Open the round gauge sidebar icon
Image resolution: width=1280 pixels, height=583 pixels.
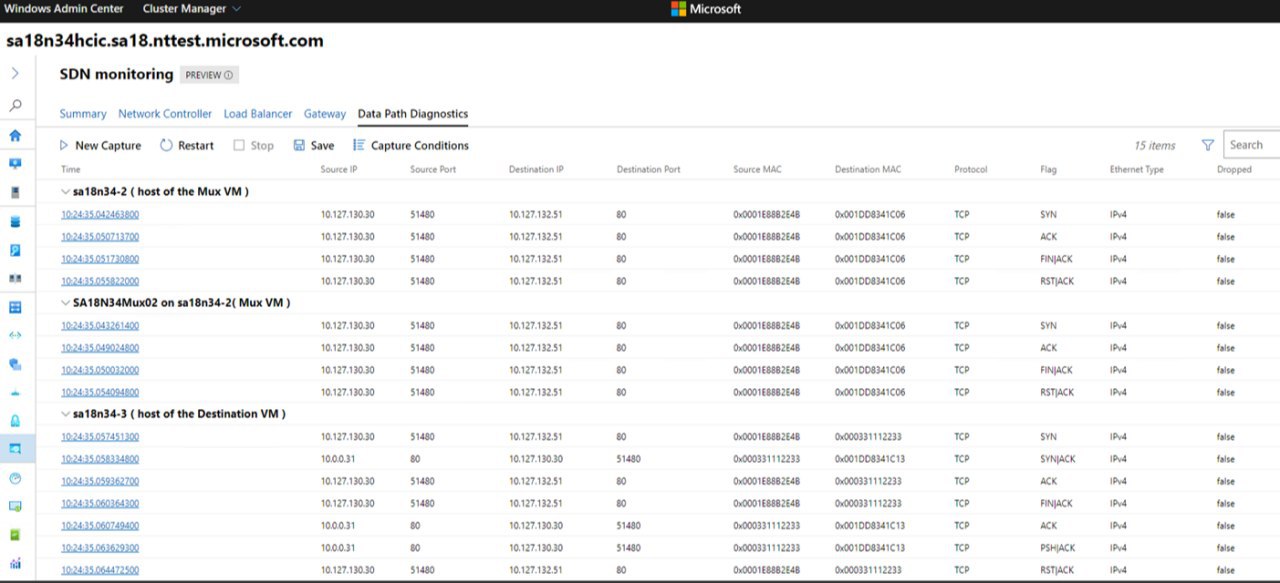[x=15, y=478]
